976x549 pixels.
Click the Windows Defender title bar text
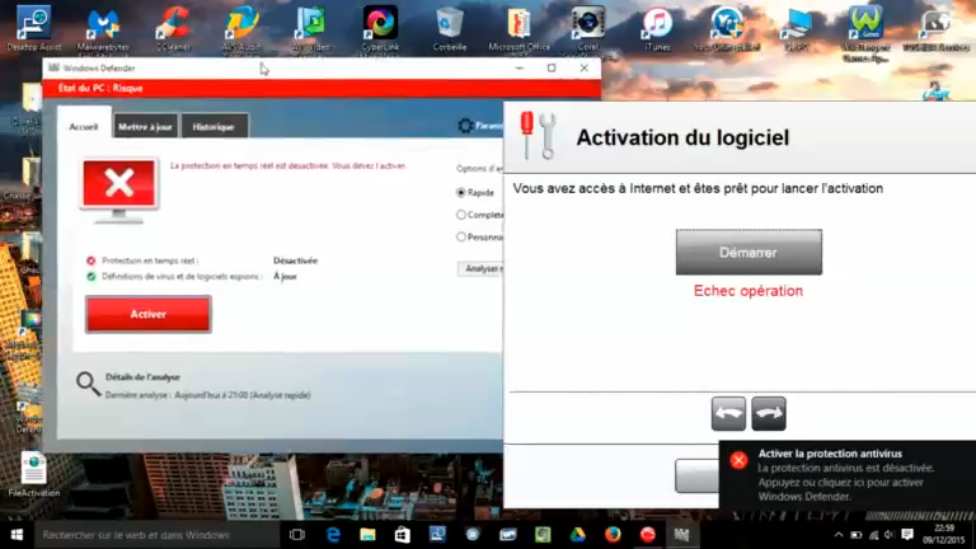point(99,68)
